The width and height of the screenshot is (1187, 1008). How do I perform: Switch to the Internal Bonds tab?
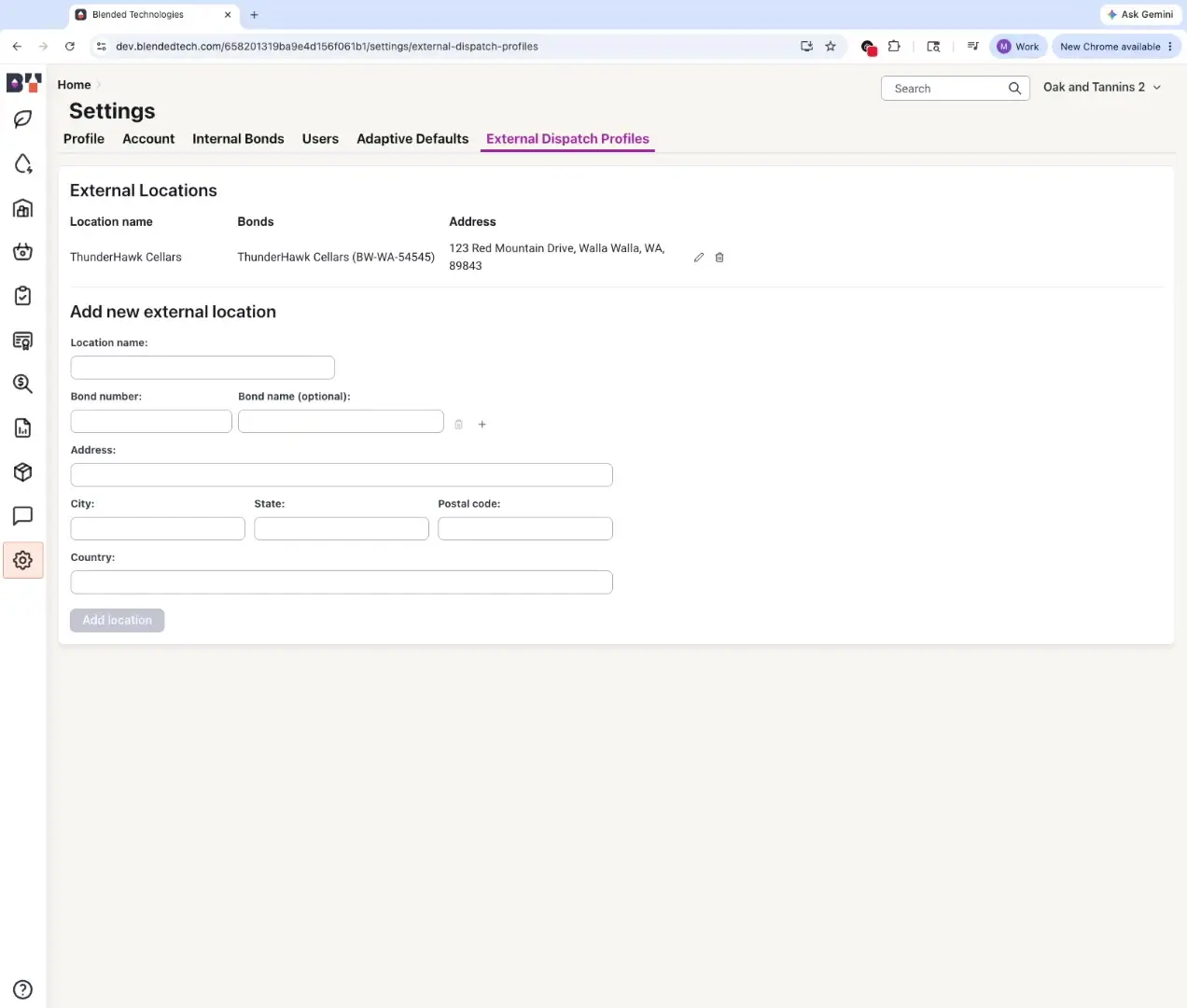click(x=238, y=139)
